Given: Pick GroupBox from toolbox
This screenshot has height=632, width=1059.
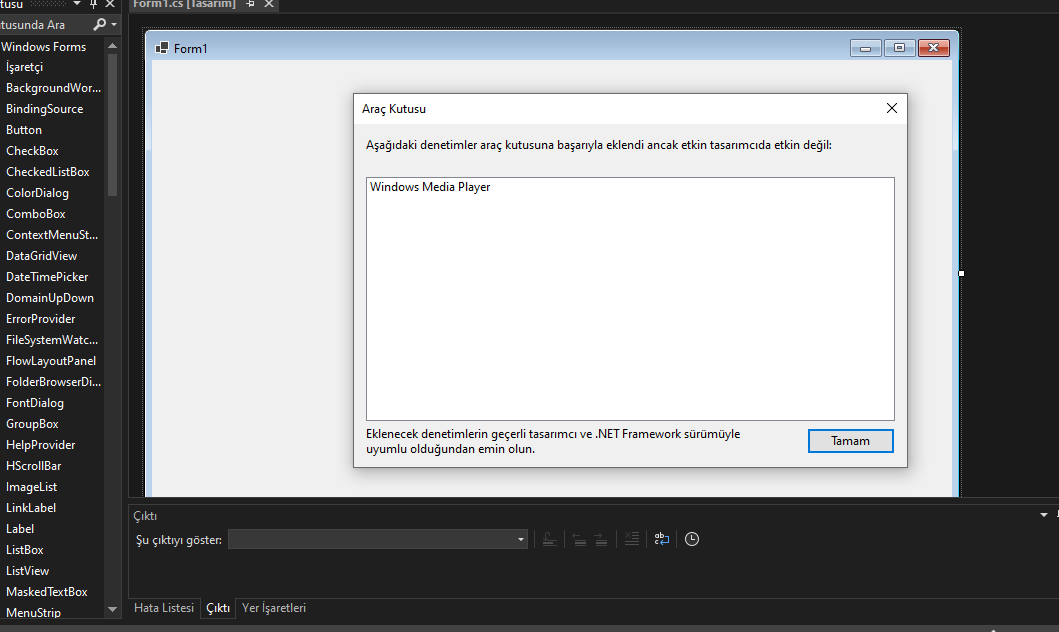Looking at the screenshot, I should point(32,423).
